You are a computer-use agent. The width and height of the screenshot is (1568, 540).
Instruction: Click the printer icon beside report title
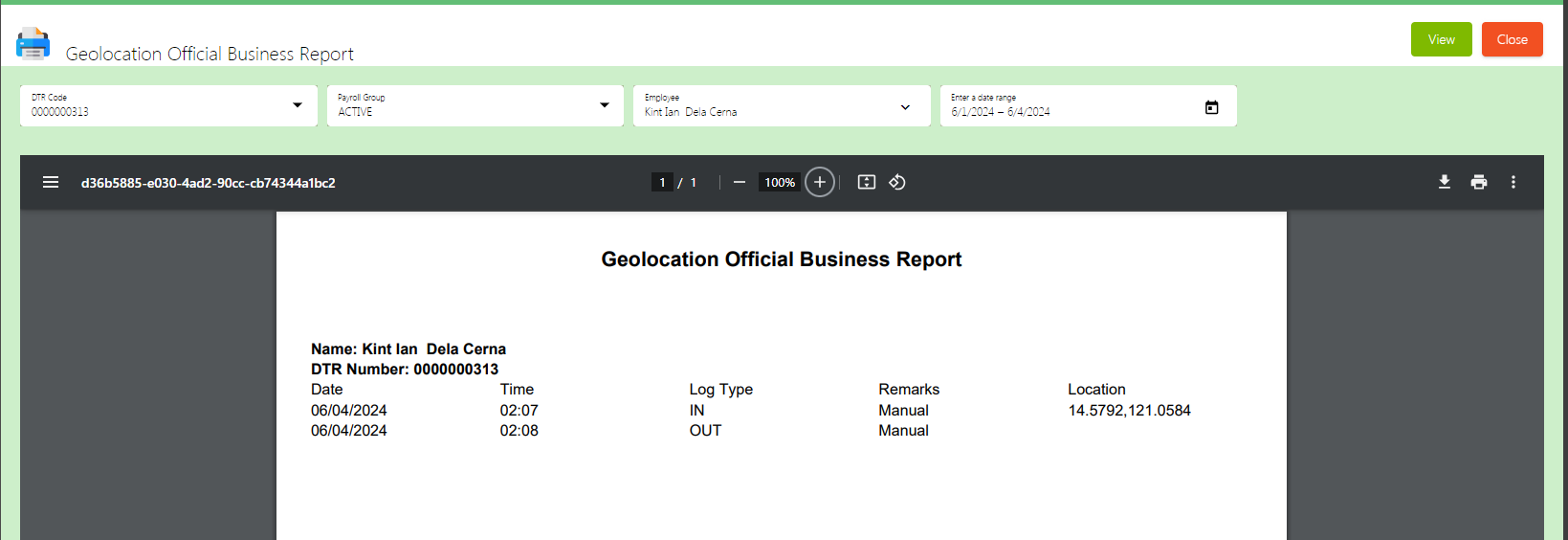33,44
